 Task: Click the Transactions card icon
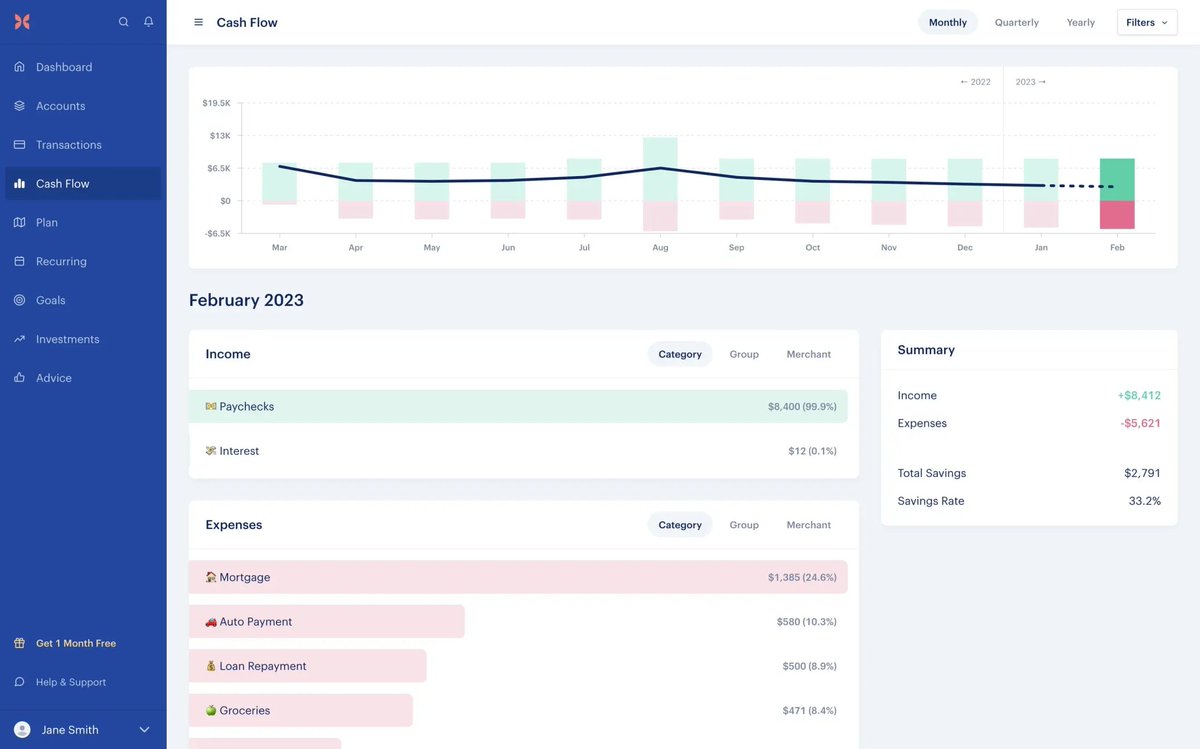point(19,145)
